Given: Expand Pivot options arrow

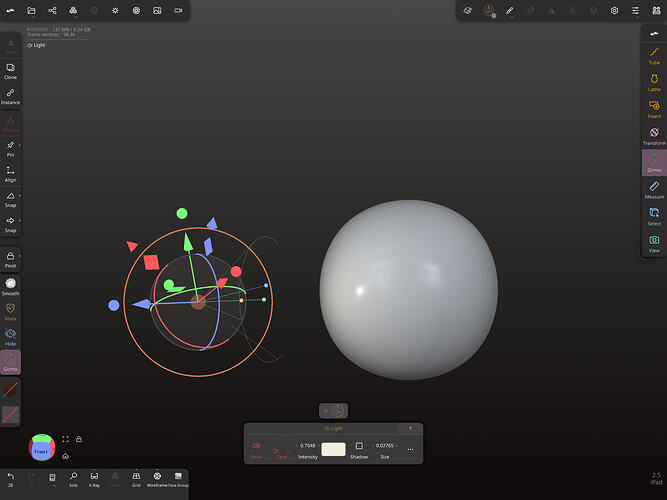Looking at the screenshot, I should point(20,256).
